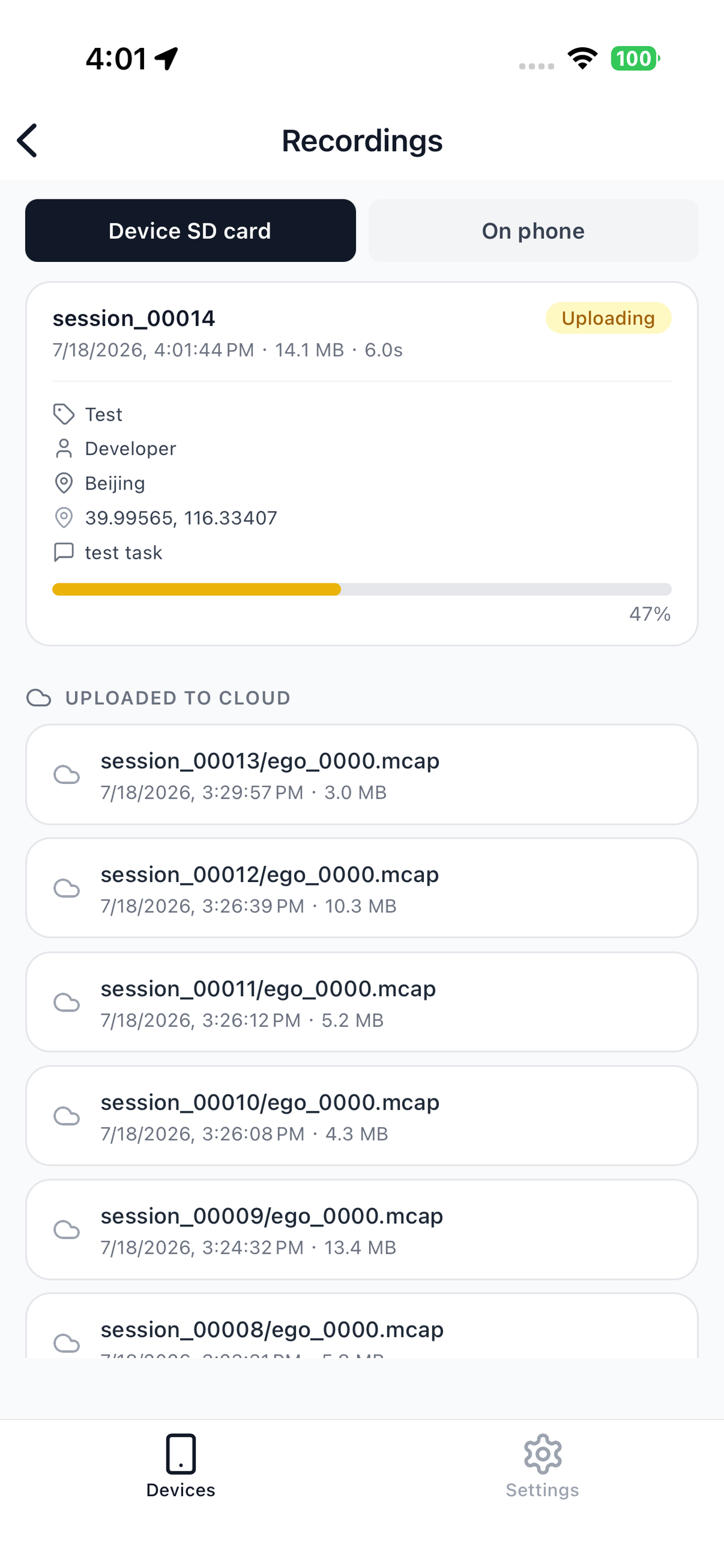This screenshot has height=1568, width=724.
Task: Open session_00012/ego_0000.mcap recording
Action: (x=362, y=888)
